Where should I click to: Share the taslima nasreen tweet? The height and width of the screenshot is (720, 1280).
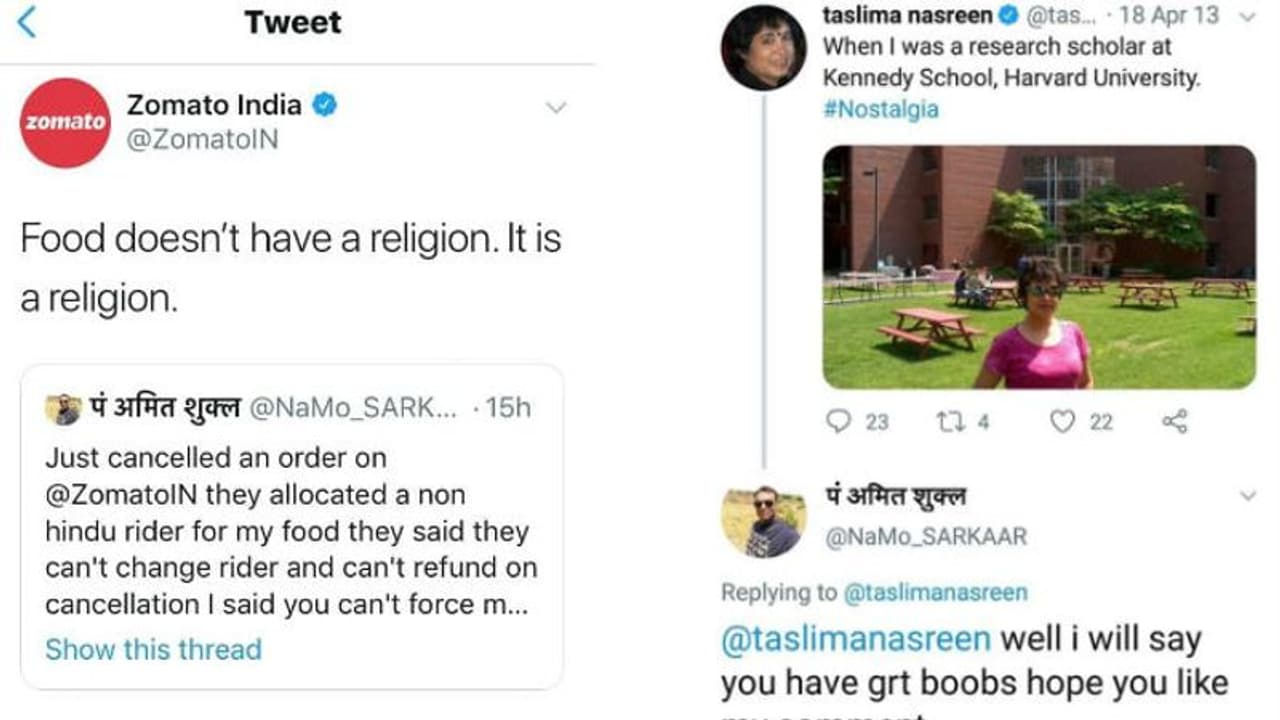pos(1174,422)
